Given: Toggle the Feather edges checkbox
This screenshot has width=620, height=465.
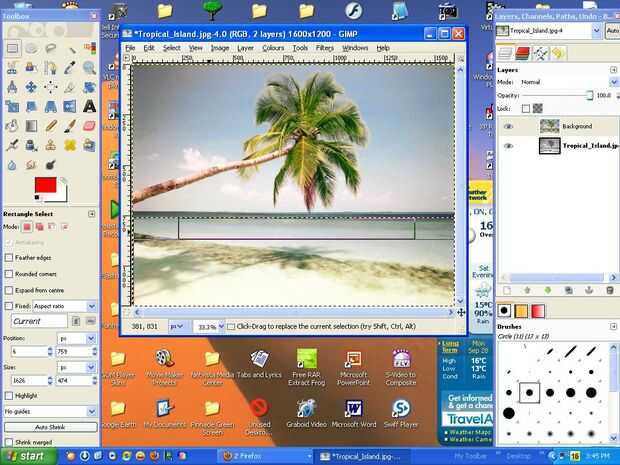Looking at the screenshot, I should pyautogui.click(x=9, y=258).
